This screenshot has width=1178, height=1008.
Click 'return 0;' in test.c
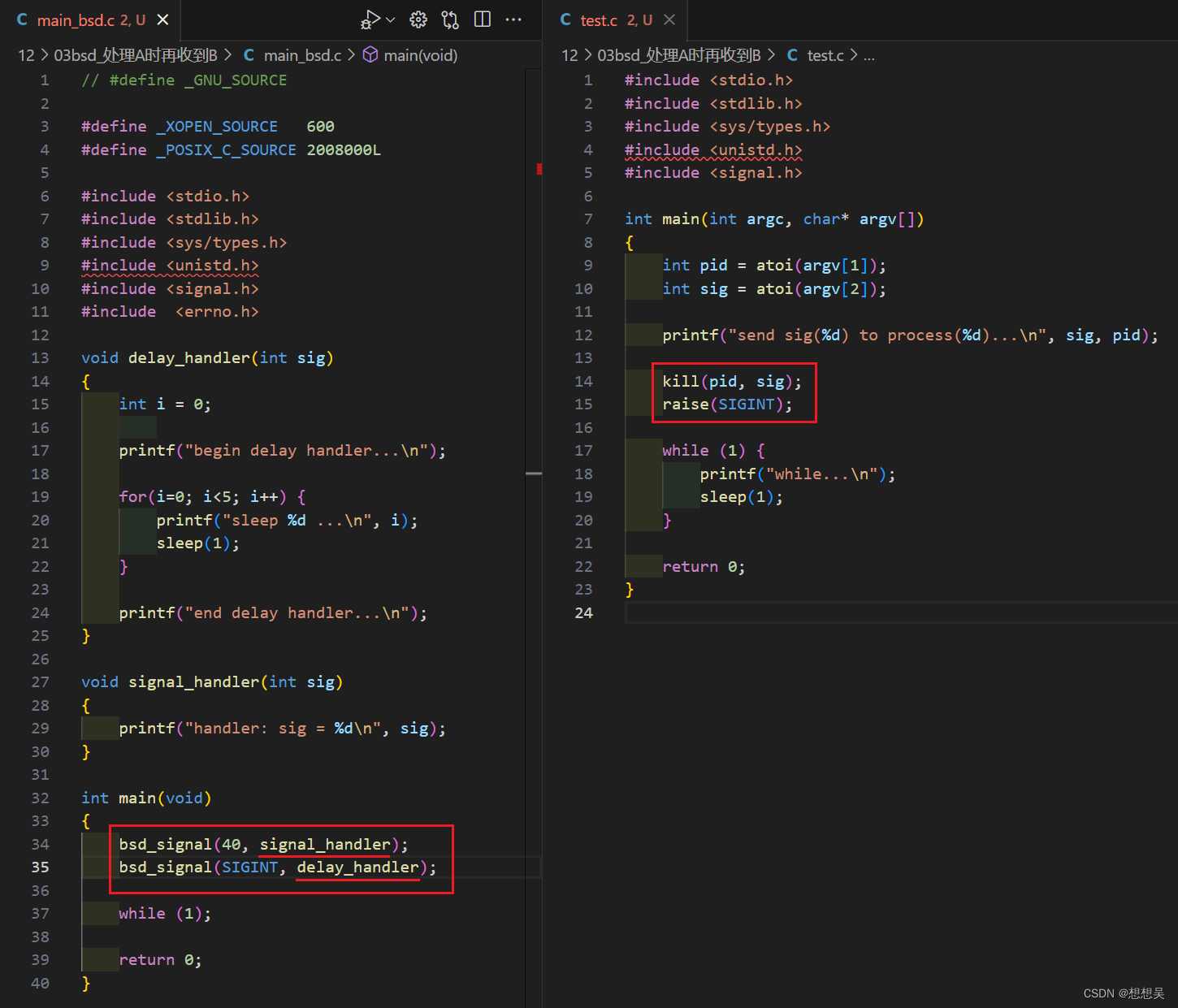(x=704, y=567)
